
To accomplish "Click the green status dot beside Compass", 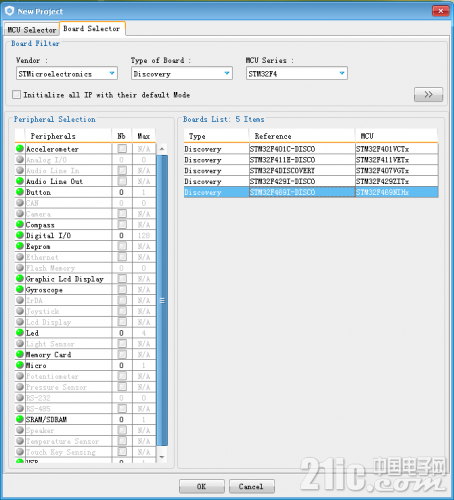I will pyautogui.click(x=20, y=224).
